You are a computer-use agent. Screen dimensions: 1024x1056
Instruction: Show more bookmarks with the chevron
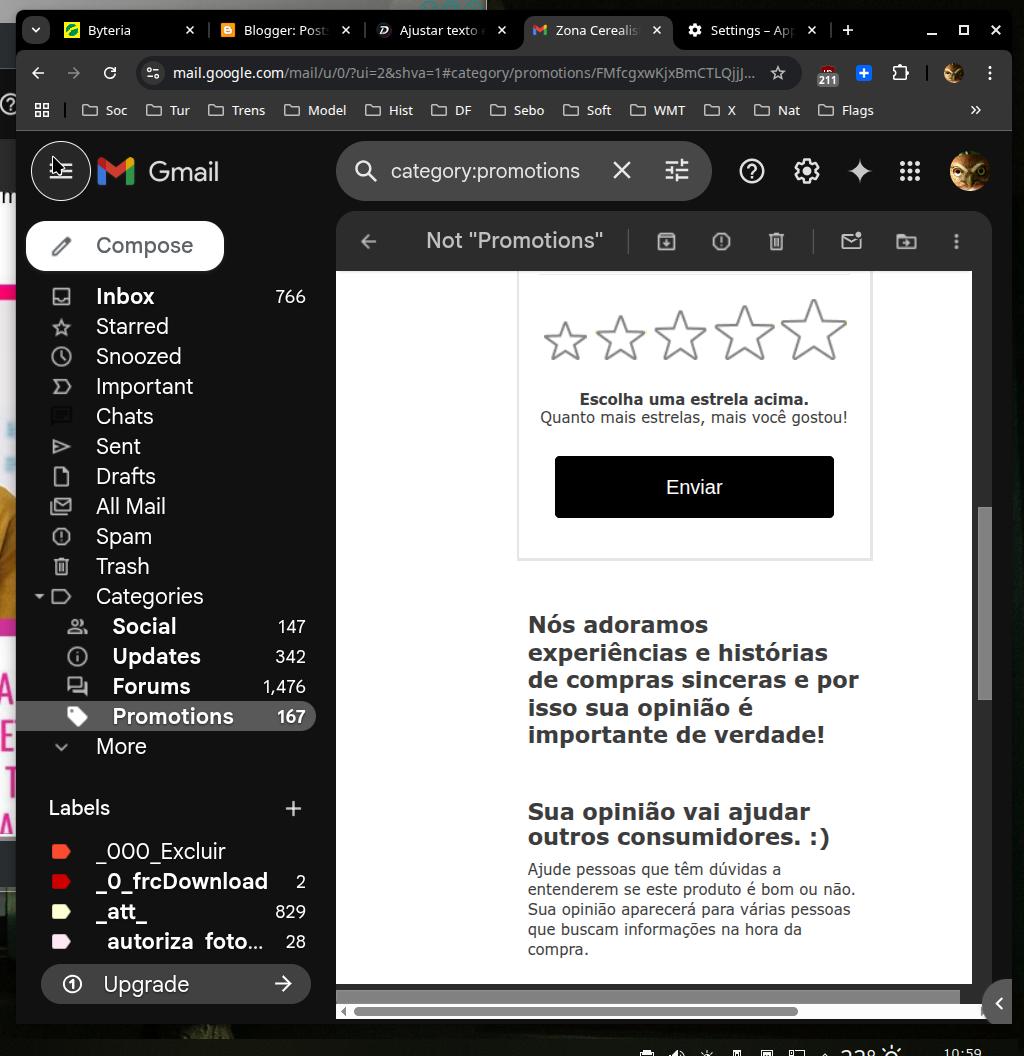pyautogui.click(x=975, y=110)
